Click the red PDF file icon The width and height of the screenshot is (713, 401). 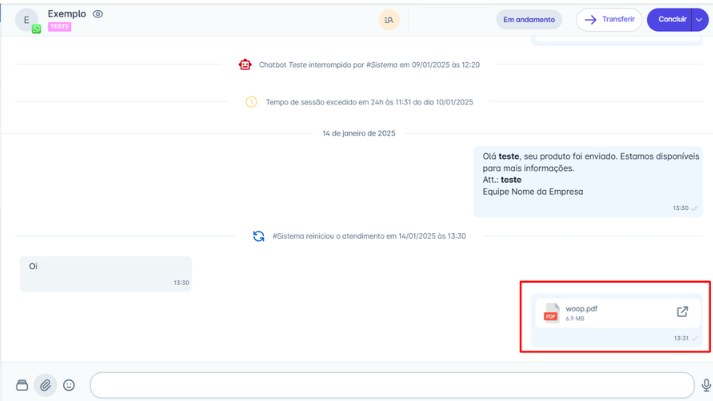click(x=551, y=313)
